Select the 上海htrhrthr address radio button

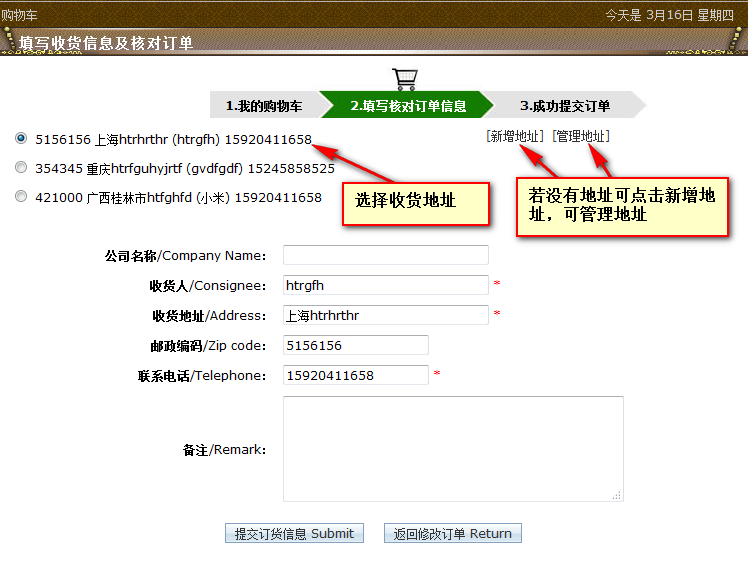point(21,138)
